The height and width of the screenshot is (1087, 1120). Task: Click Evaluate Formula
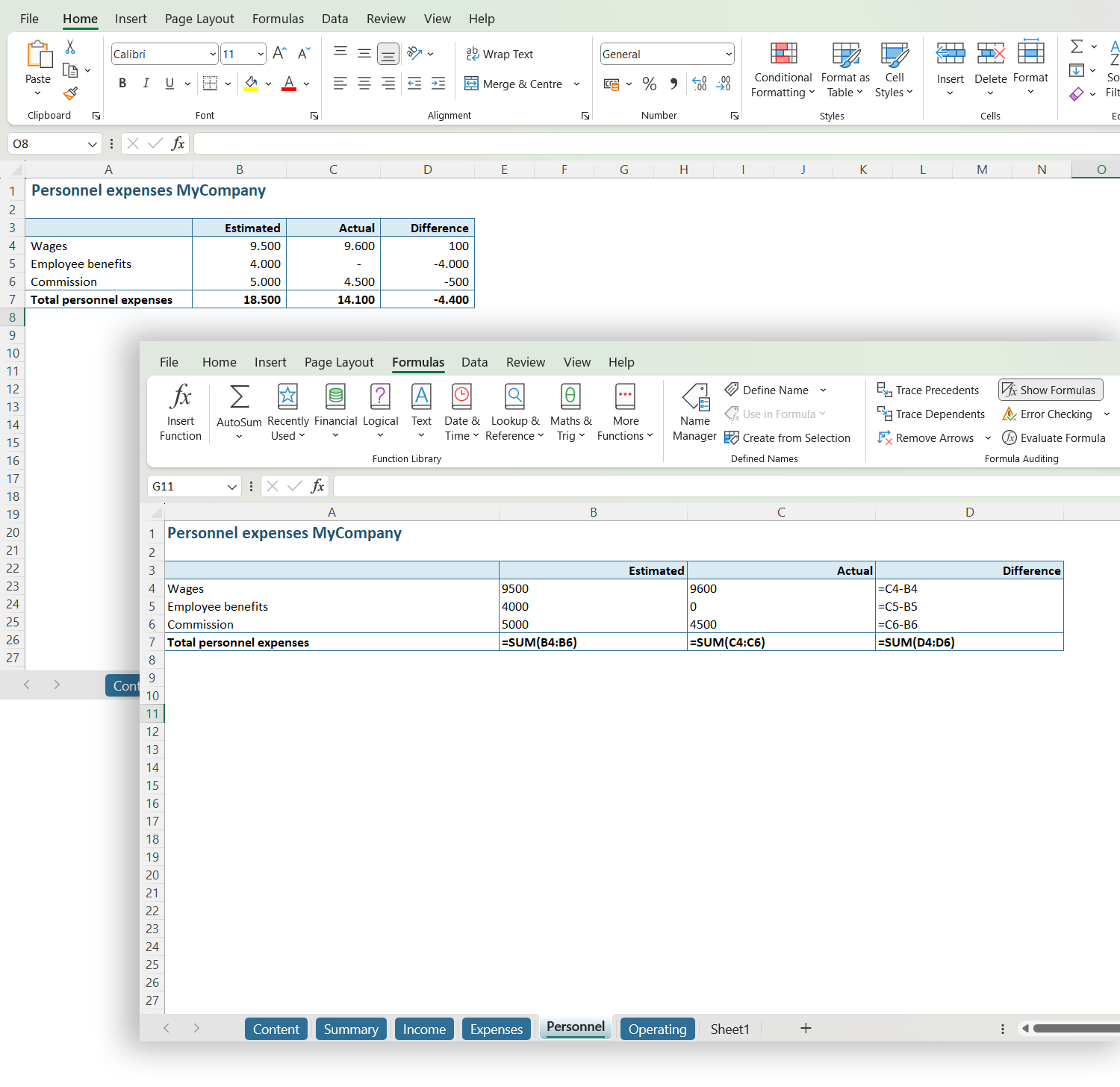(1054, 438)
